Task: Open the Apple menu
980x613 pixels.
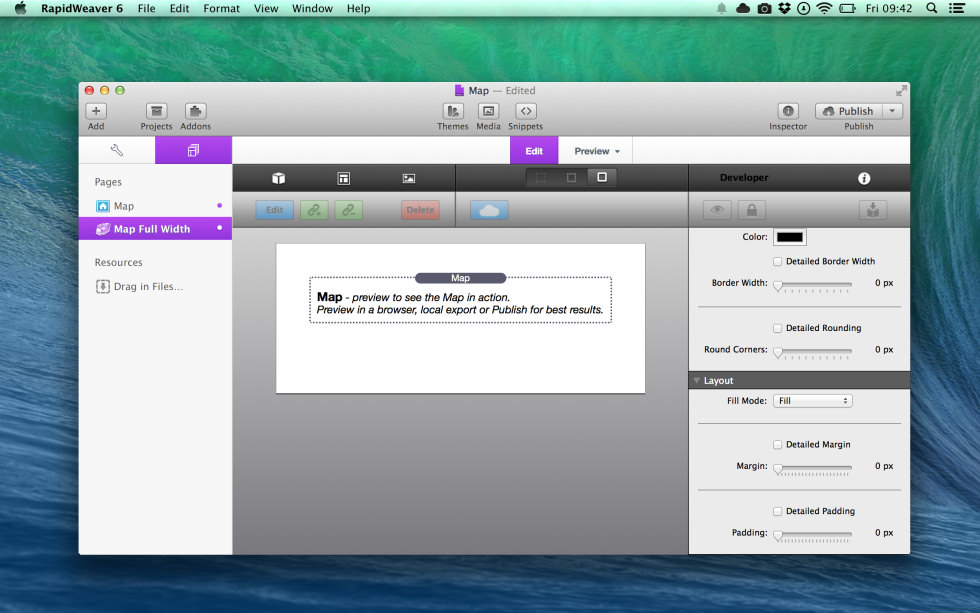Action: 21,8
